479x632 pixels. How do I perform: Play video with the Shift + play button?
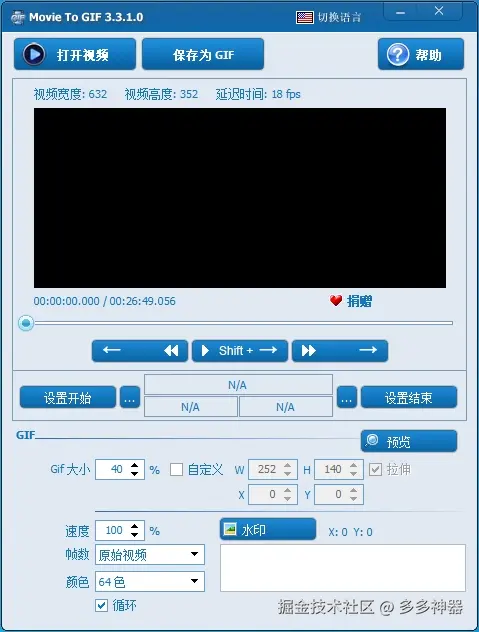point(240,351)
